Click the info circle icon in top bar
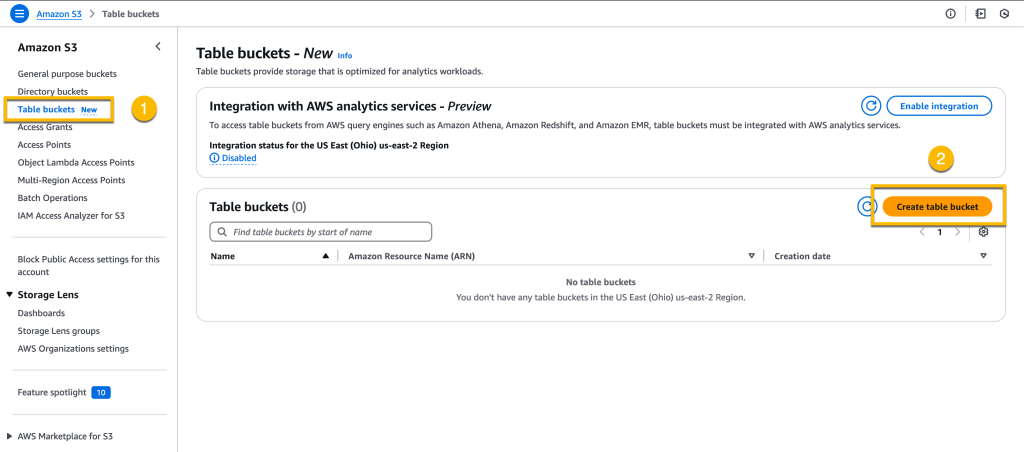Viewport: 1024px width, 452px height. [951, 14]
